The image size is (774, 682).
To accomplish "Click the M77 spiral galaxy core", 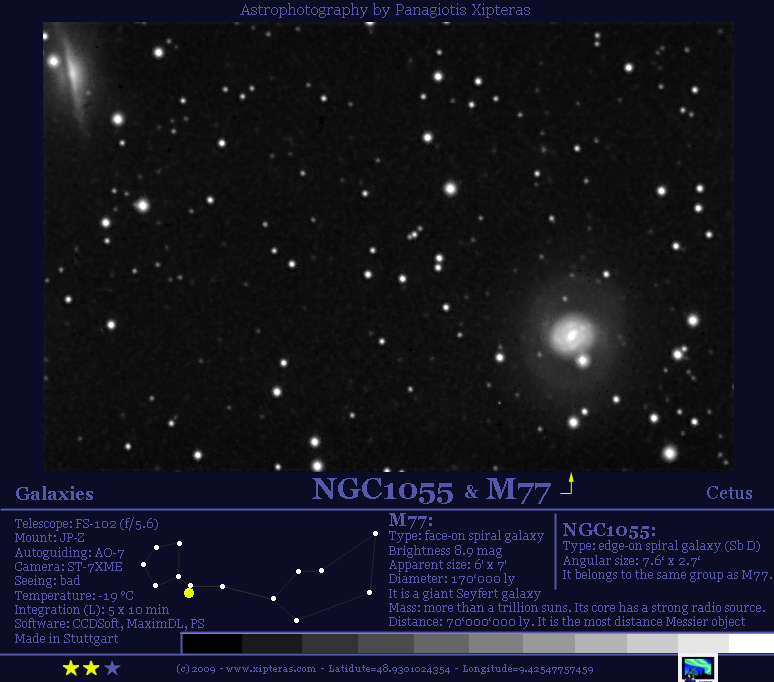I will (x=572, y=336).
